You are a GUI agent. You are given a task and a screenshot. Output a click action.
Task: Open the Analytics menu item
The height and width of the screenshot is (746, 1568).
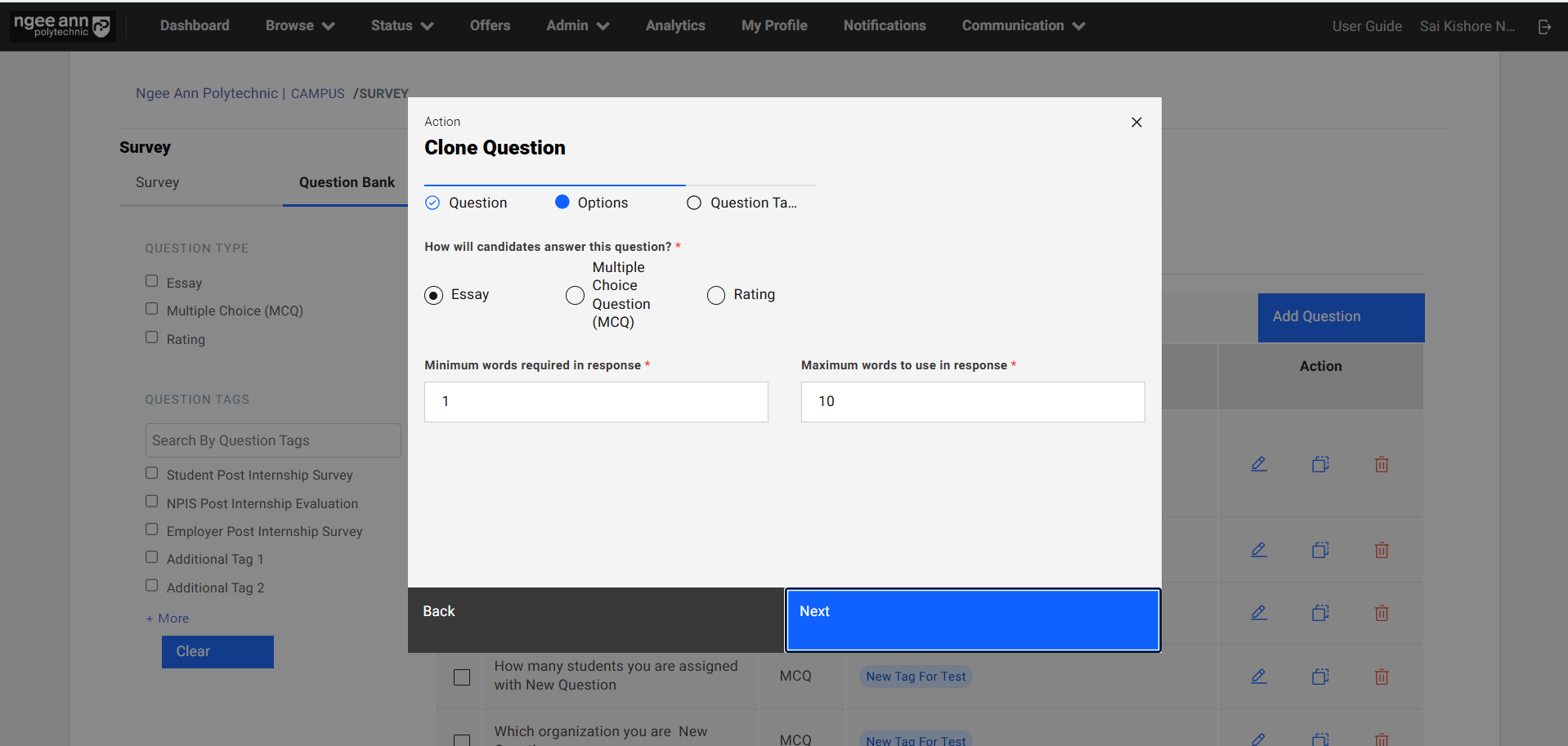click(x=675, y=26)
